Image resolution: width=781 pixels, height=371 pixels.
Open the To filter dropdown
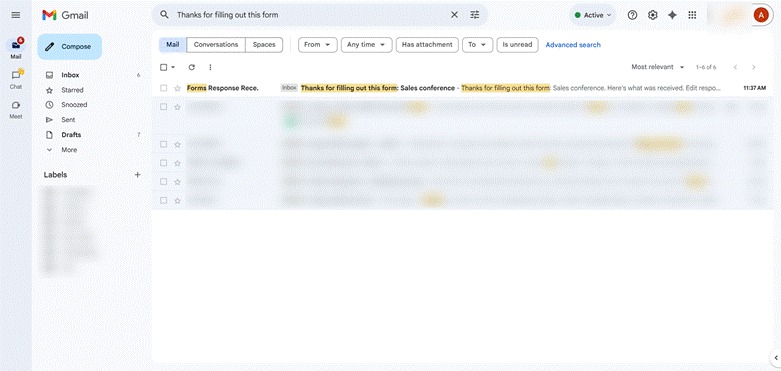click(478, 45)
